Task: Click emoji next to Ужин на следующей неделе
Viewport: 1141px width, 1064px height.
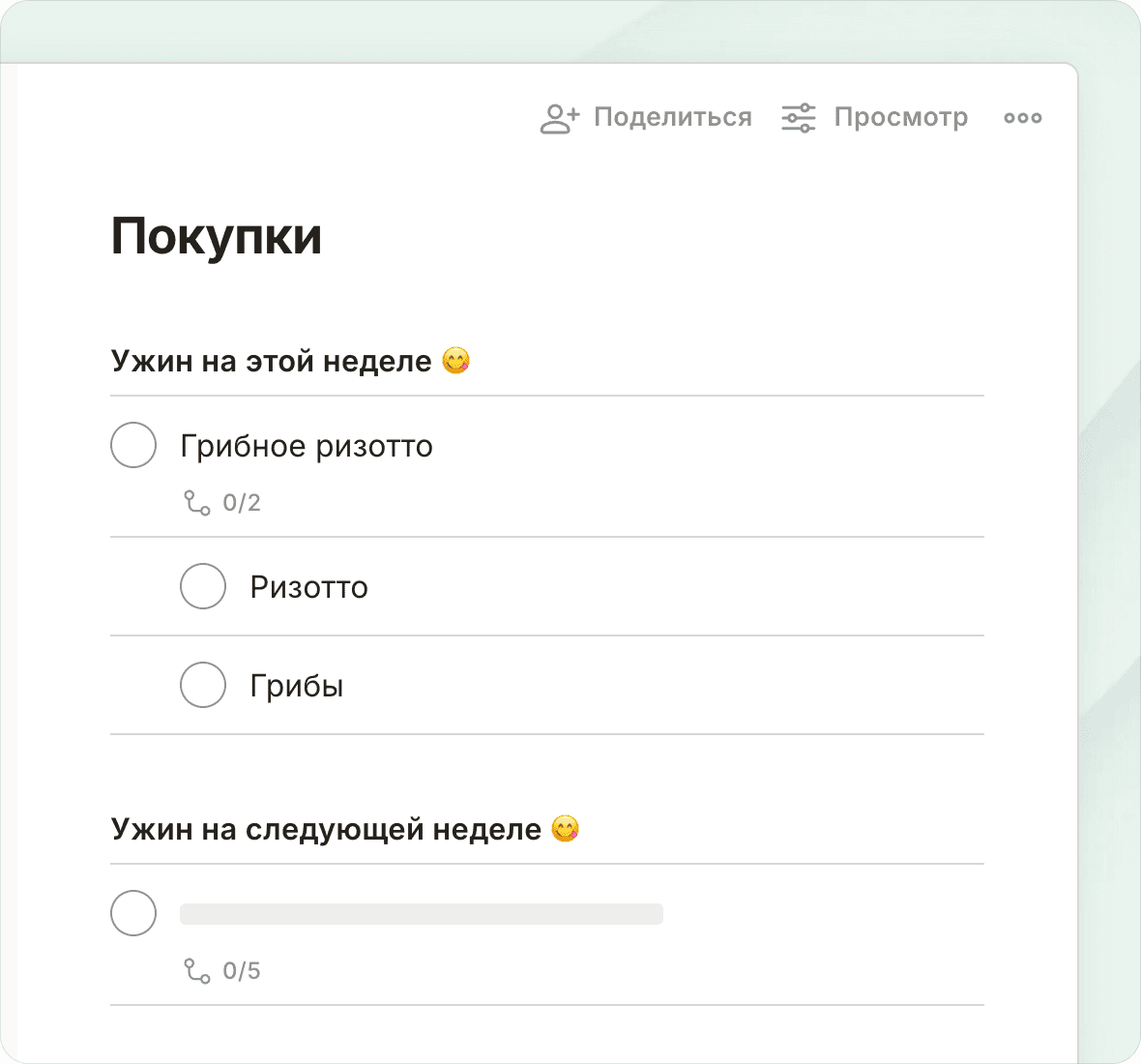Action: tap(565, 829)
